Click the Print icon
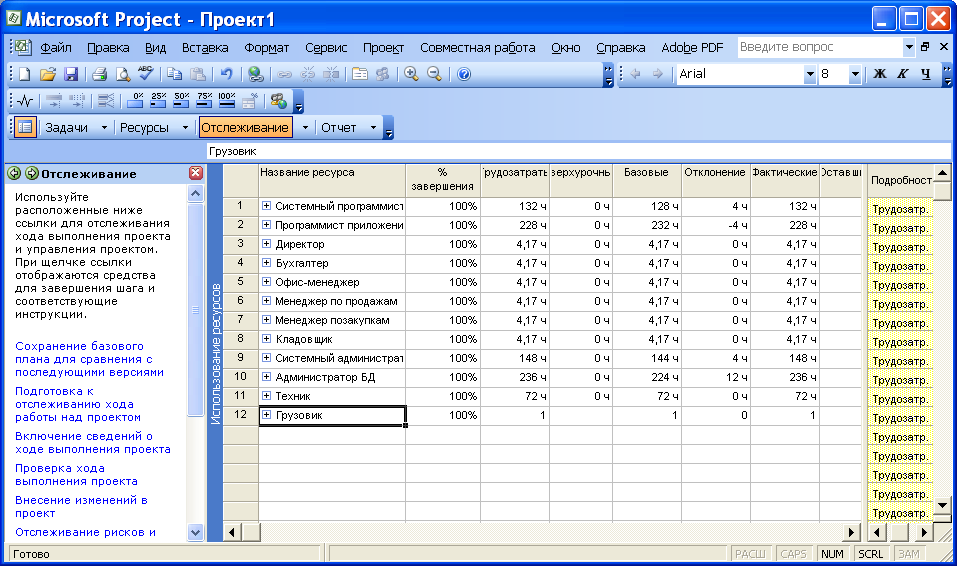Image resolution: width=957 pixels, height=566 pixels. pyautogui.click(x=99, y=74)
